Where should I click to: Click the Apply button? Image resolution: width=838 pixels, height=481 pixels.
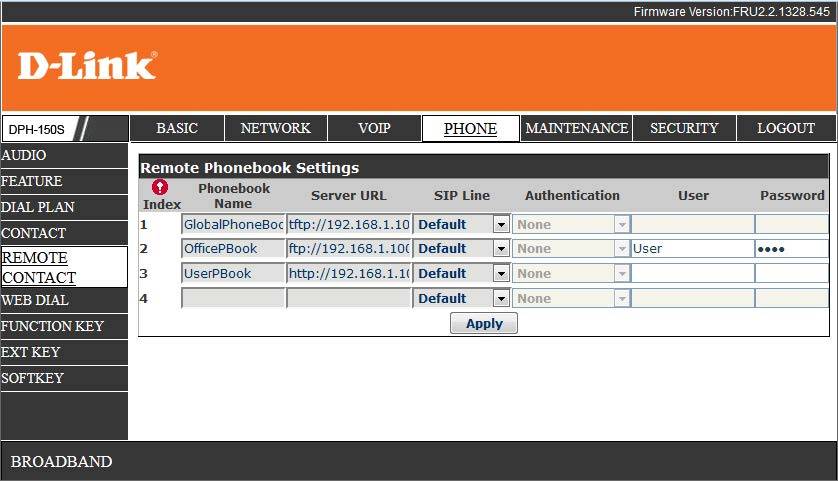click(484, 323)
